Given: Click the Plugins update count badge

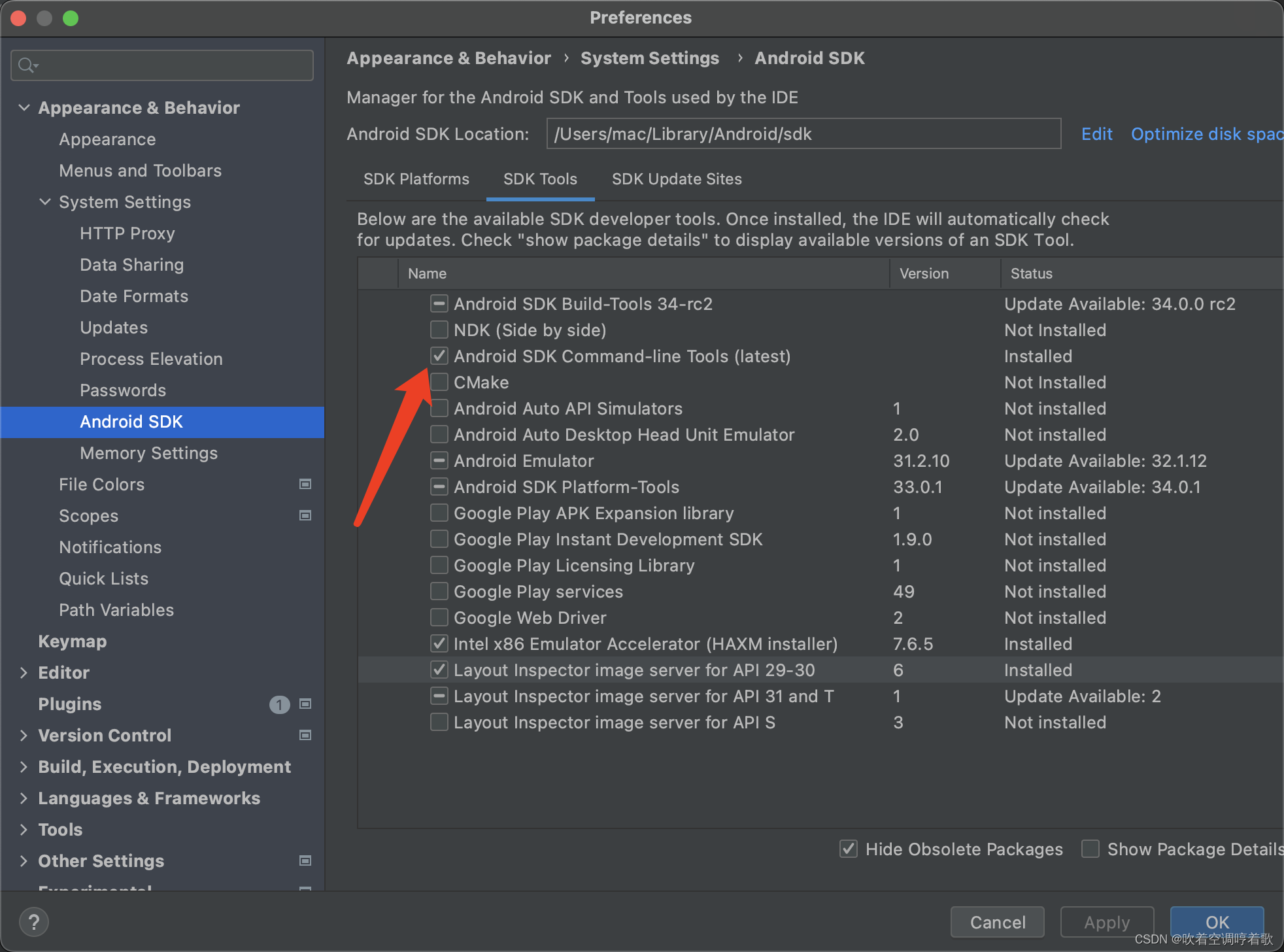Looking at the screenshot, I should coord(279,704).
